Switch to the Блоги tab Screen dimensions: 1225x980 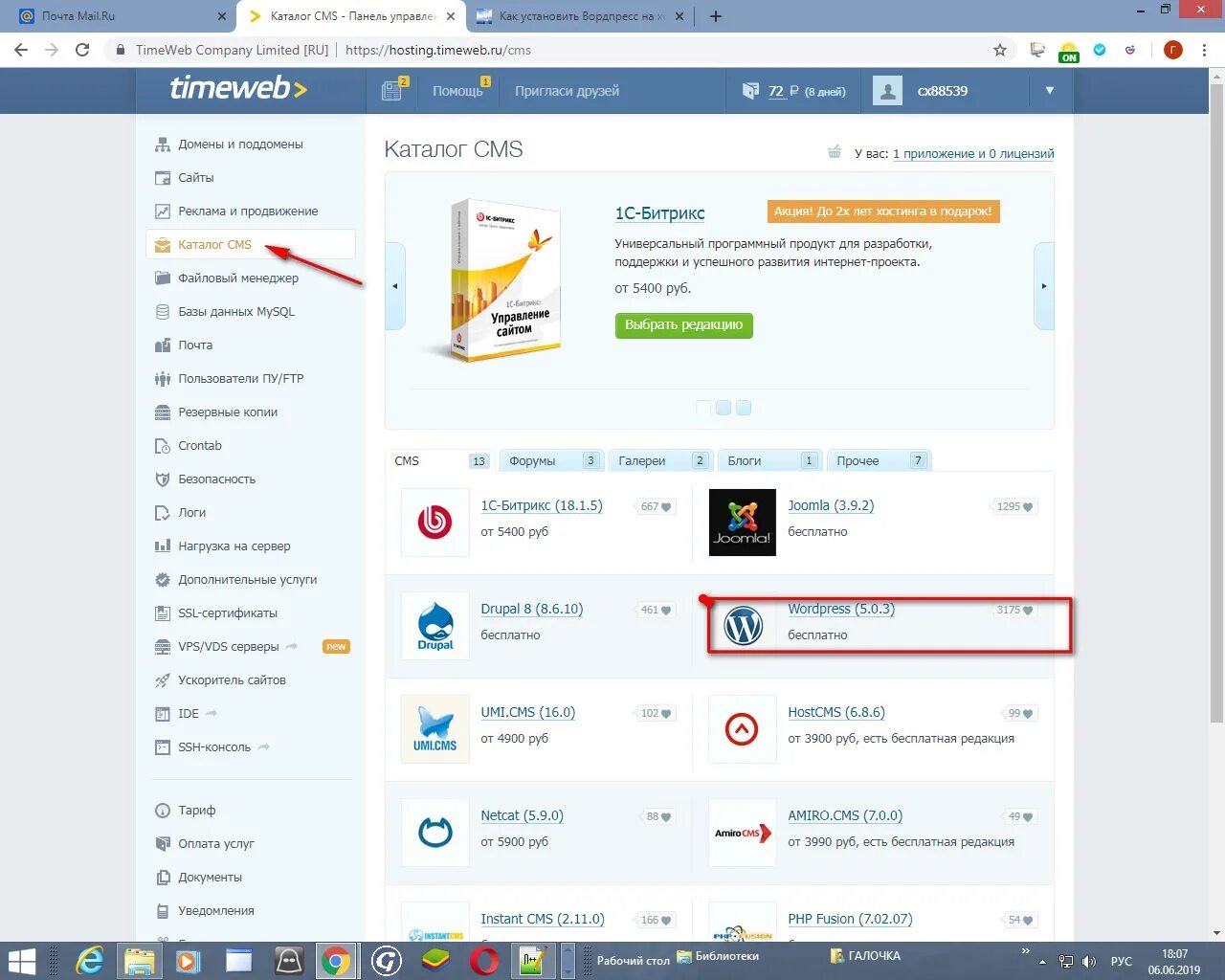click(771, 460)
